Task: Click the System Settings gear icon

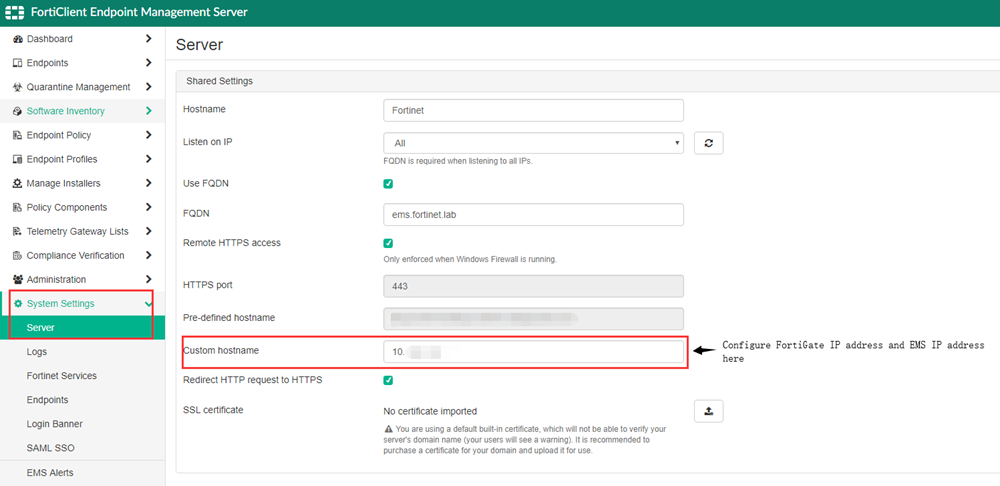Action: (x=18, y=304)
